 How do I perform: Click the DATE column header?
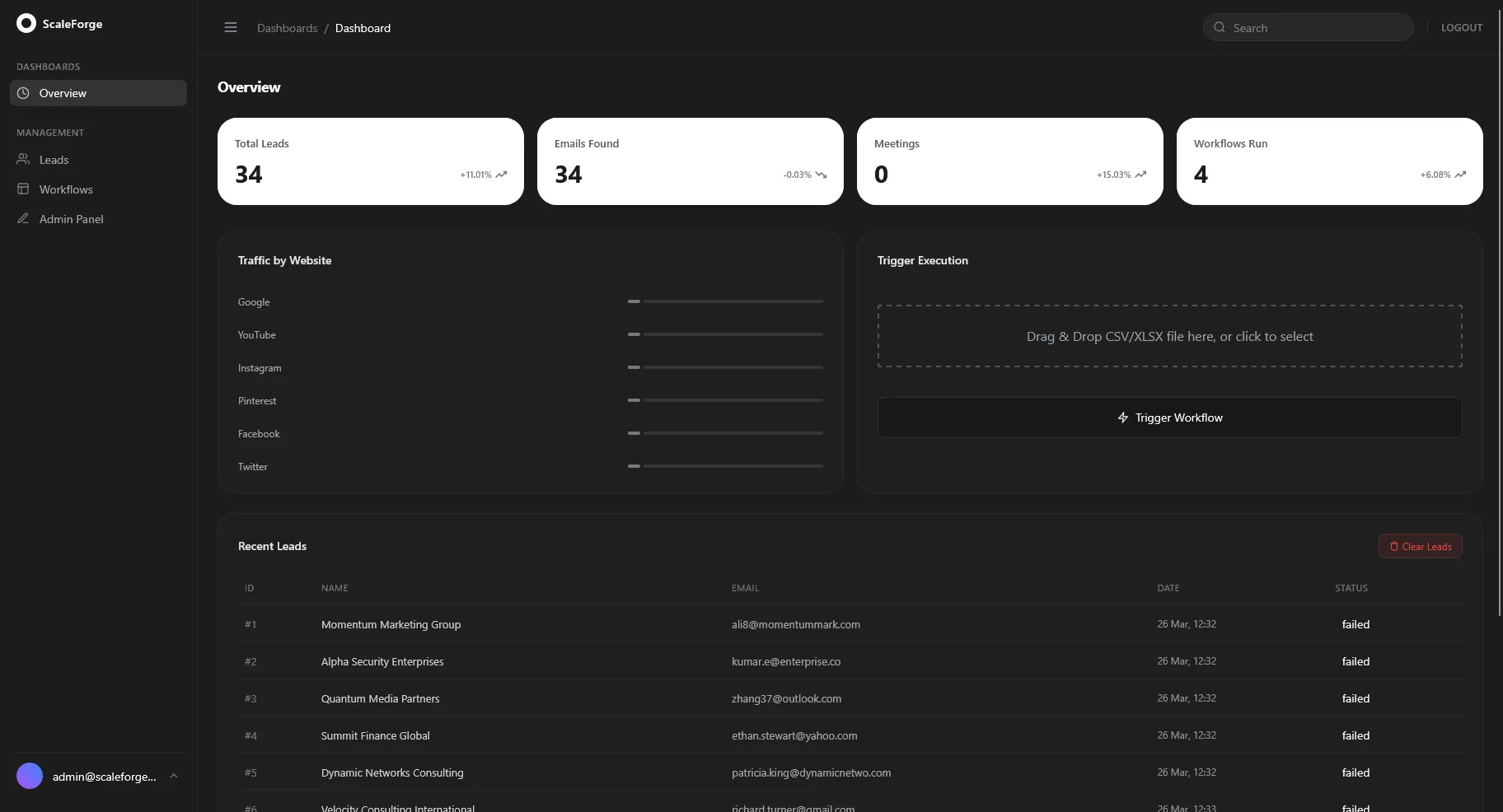[x=1168, y=588]
